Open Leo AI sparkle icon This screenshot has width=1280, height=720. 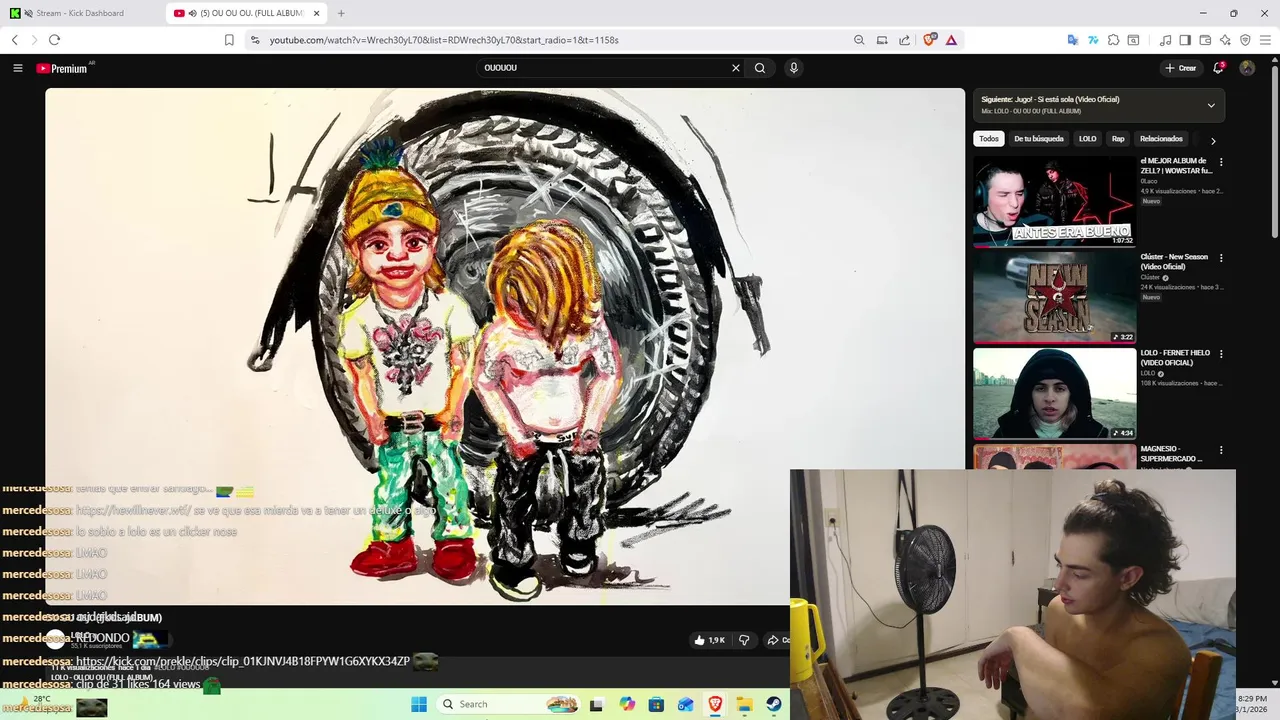pyautogui.click(x=1225, y=40)
